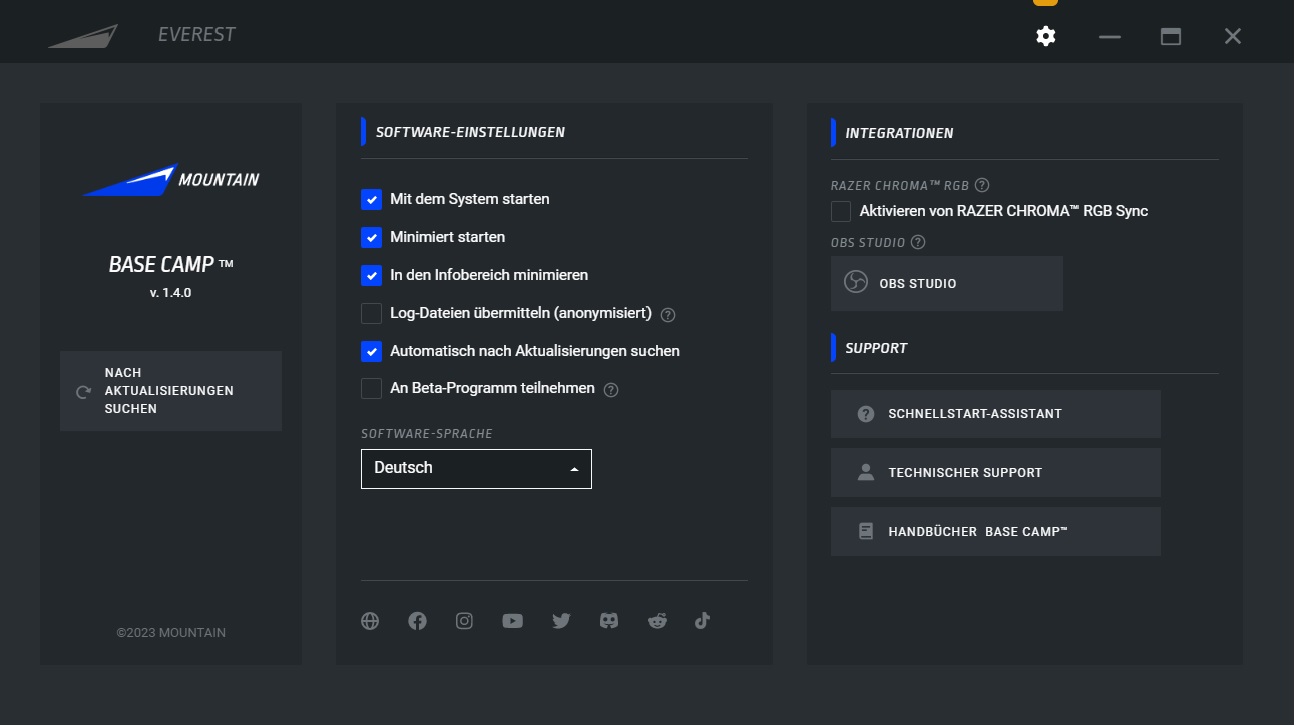The image size is (1298, 726).
Task: Enable An Beta-Programm teilnehmen
Action: pos(372,388)
